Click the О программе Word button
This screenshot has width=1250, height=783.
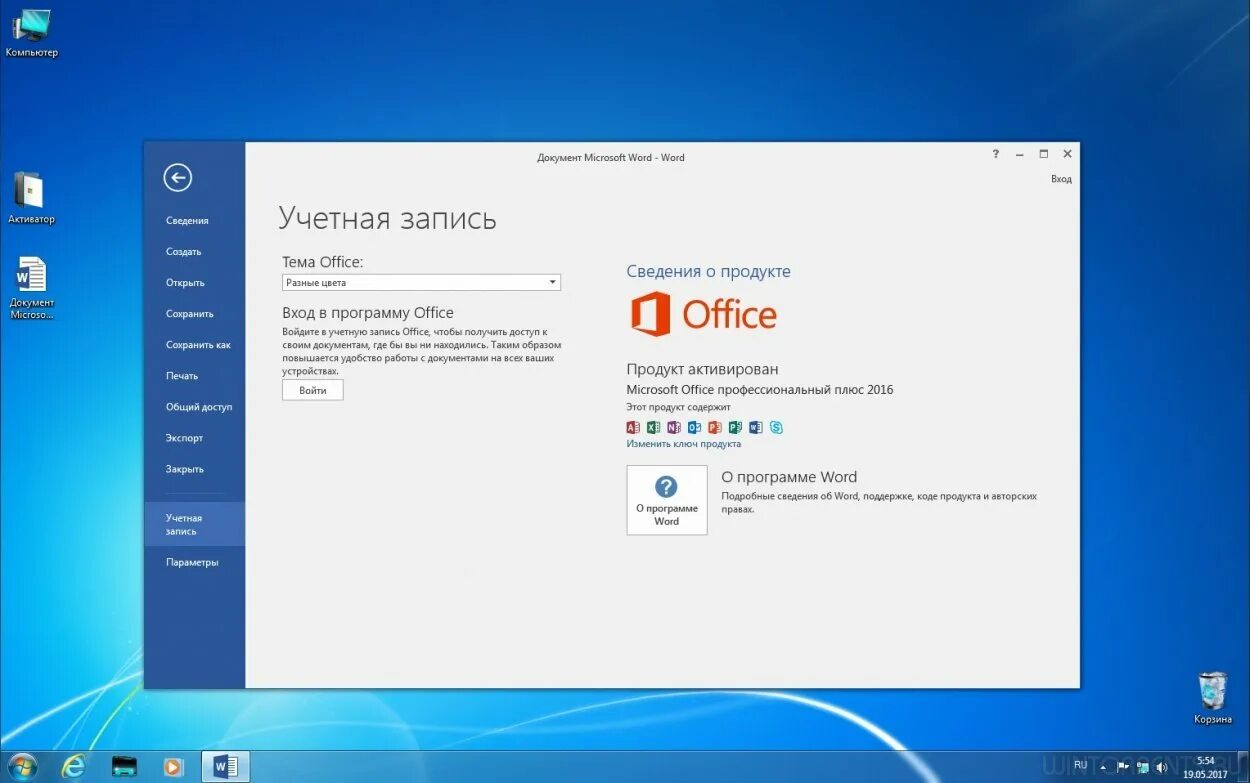[x=667, y=500]
